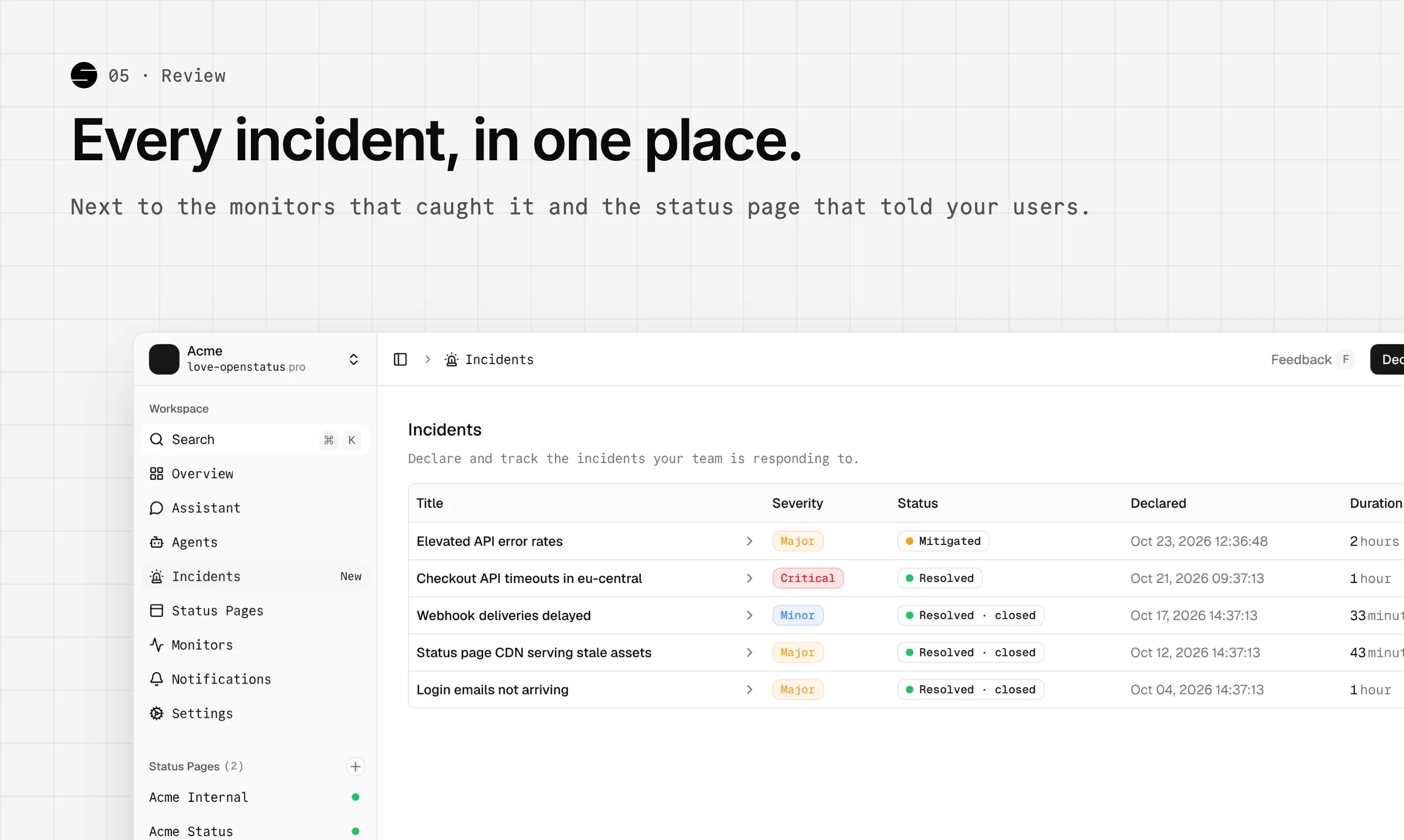Screen dimensions: 1404x840
Task: Open Notifications in the sidebar
Action: point(255,679)
